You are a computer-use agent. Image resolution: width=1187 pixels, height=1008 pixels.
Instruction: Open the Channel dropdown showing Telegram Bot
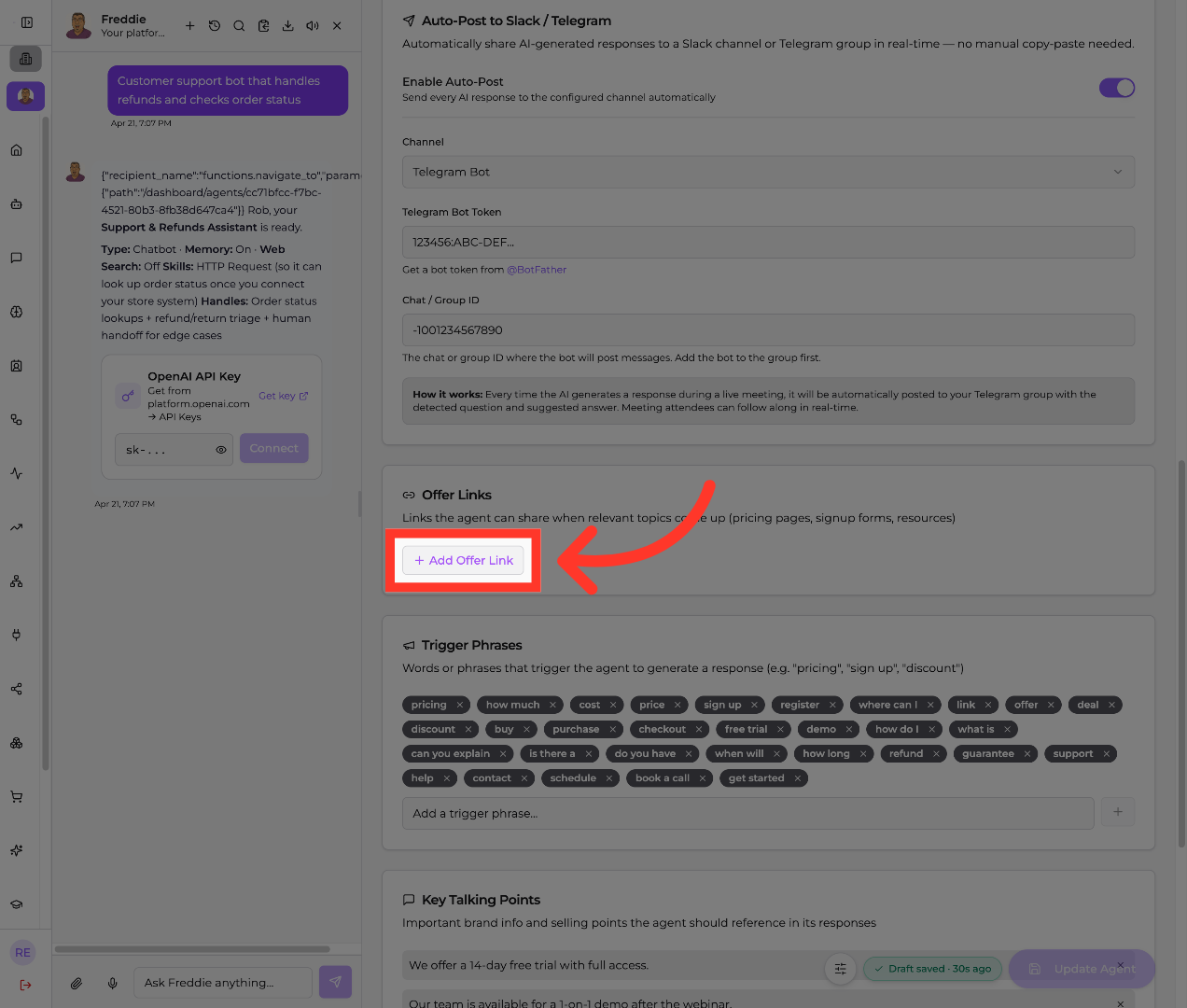click(x=768, y=172)
